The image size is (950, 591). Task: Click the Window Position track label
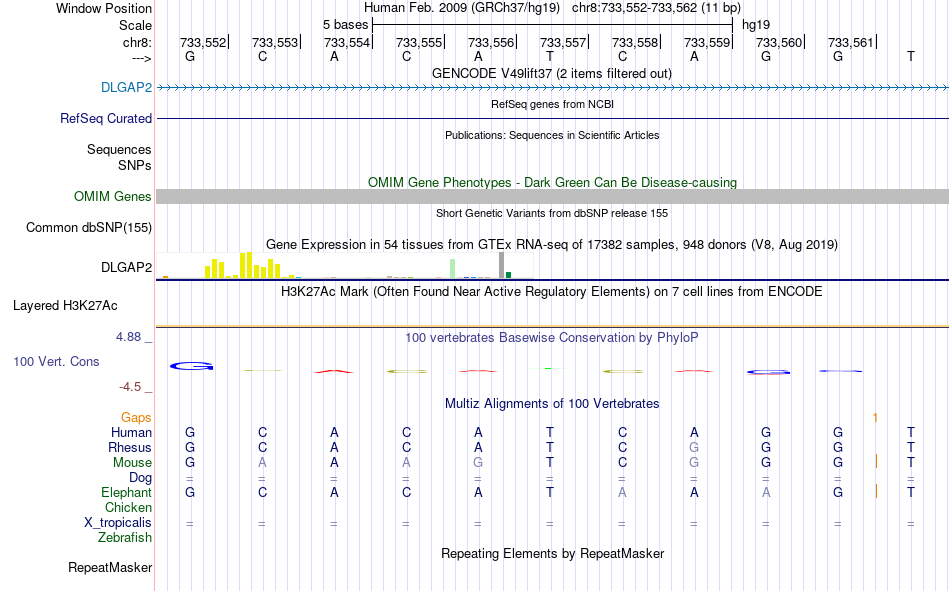click(x=104, y=8)
